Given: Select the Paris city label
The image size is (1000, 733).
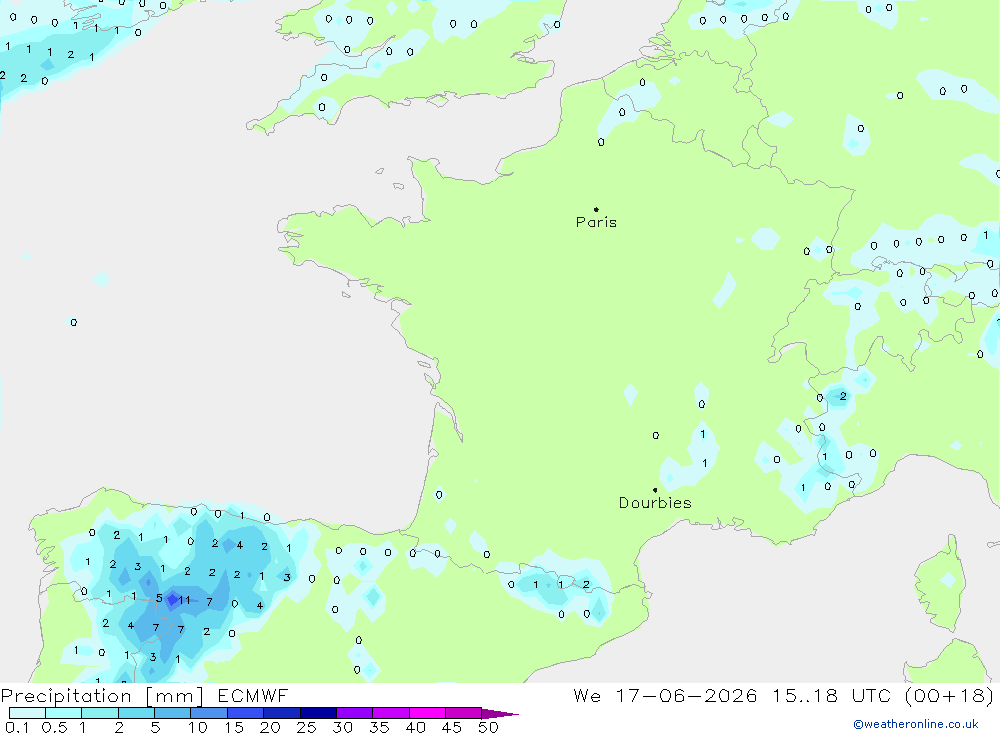Looking at the screenshot, I should click(596, 222).
